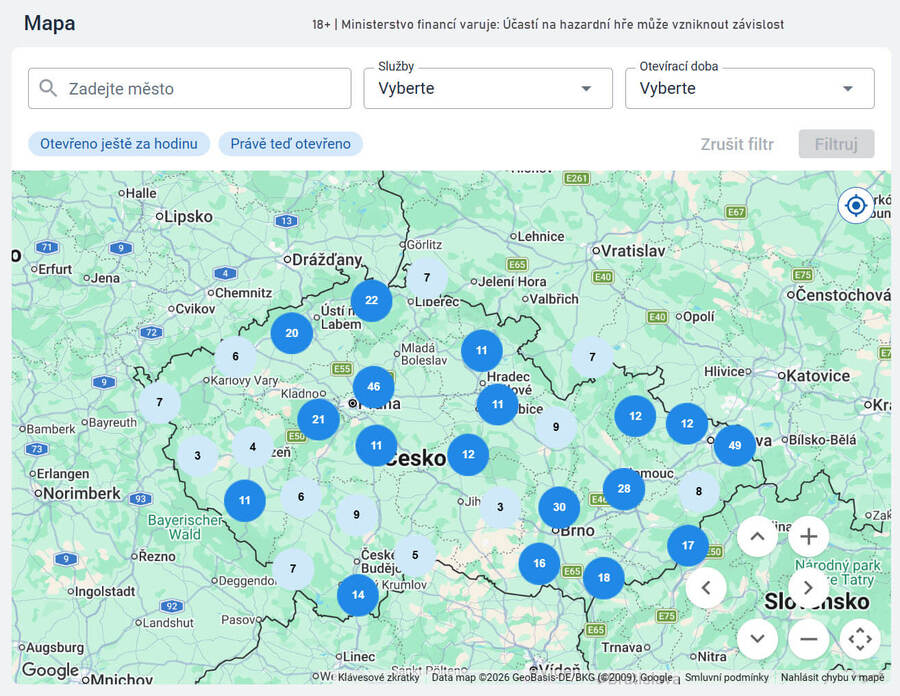900x696 pixels.
Task: Click the 'Drážďany' city label on the map
Action: click(x=327, y=260)
